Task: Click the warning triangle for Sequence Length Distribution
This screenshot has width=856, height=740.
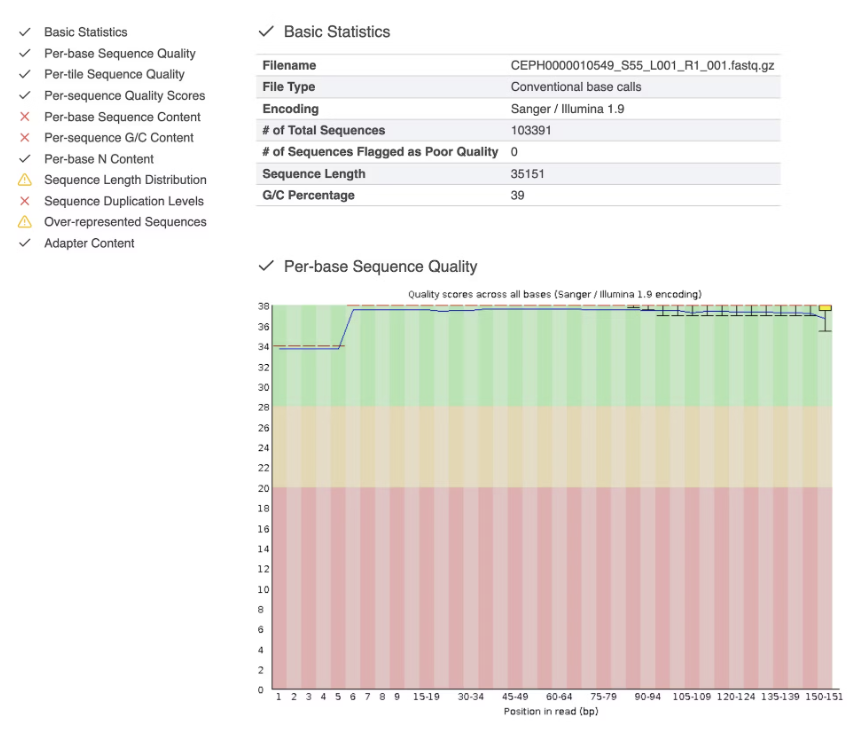Action: pos(25,180)
